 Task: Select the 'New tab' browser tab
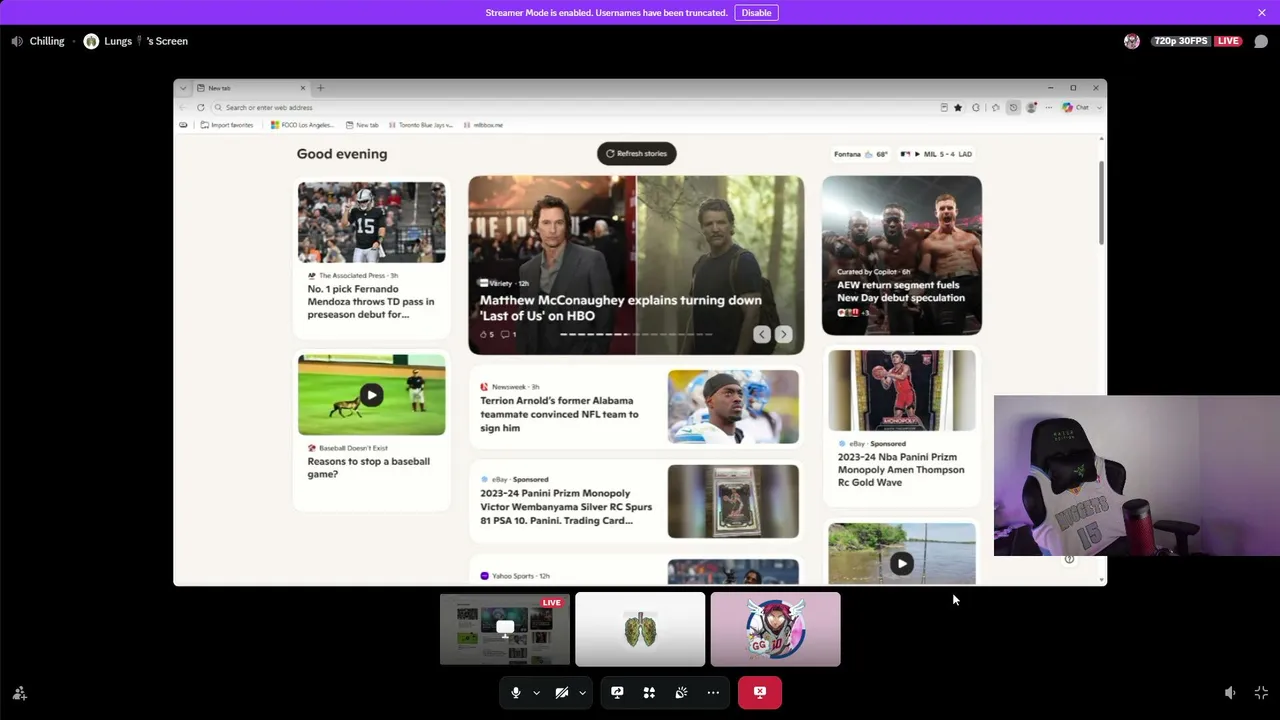pyautogui.click(x=250, y=88)
